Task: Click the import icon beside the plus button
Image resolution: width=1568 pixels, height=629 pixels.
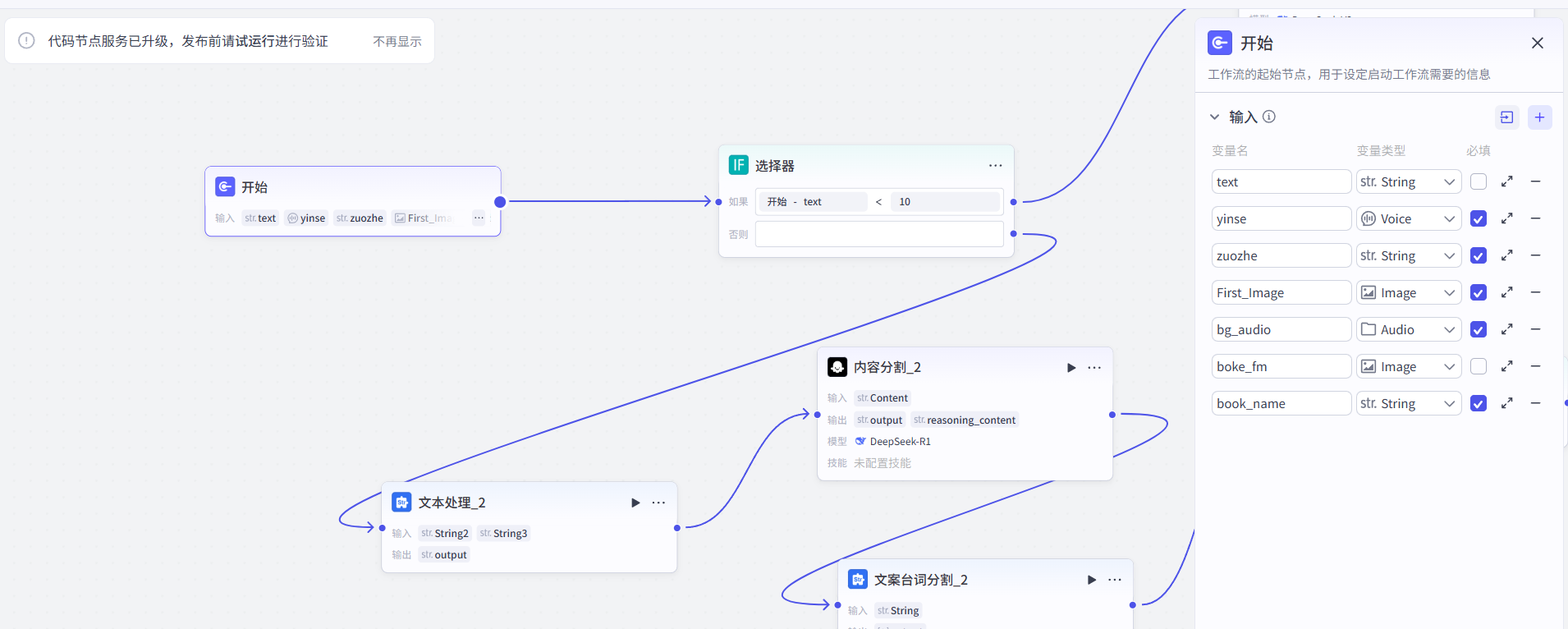Action: coord(1506,117)
